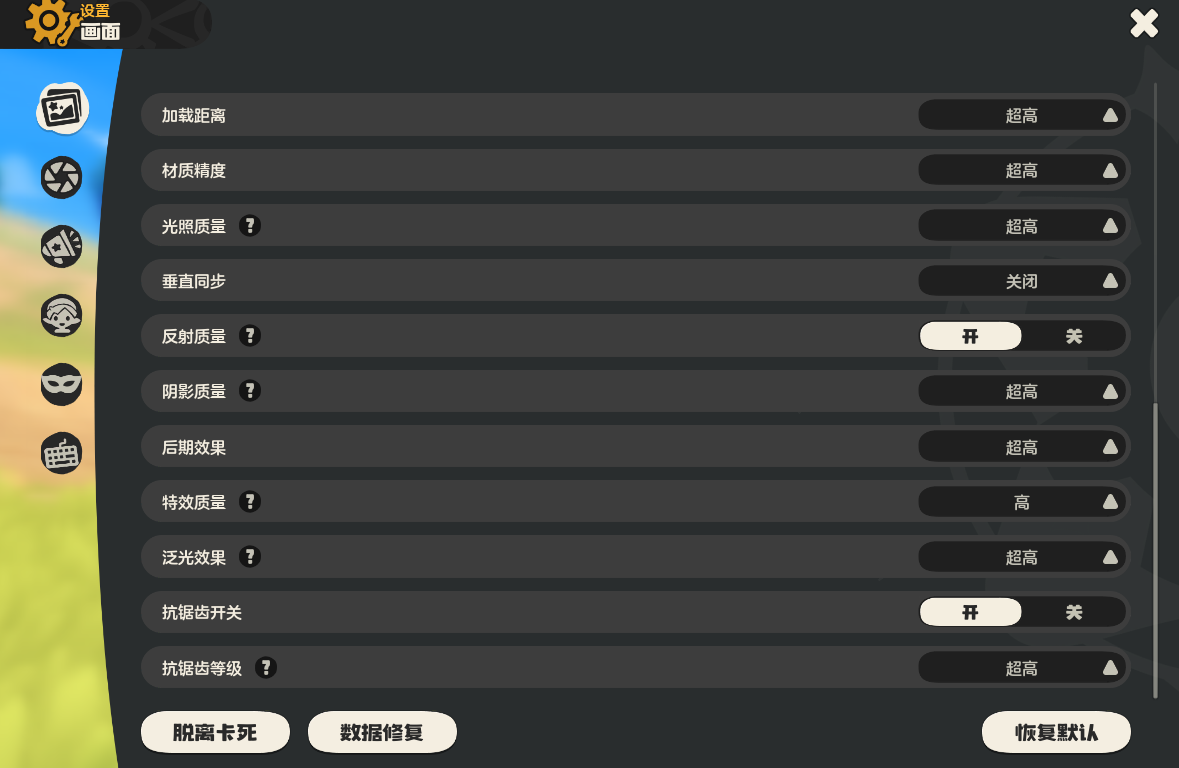Viewport: 1179px width, 768px height.
Task: Expand the 特效质量 dropdown set to 高
Action: point(1022,502)
